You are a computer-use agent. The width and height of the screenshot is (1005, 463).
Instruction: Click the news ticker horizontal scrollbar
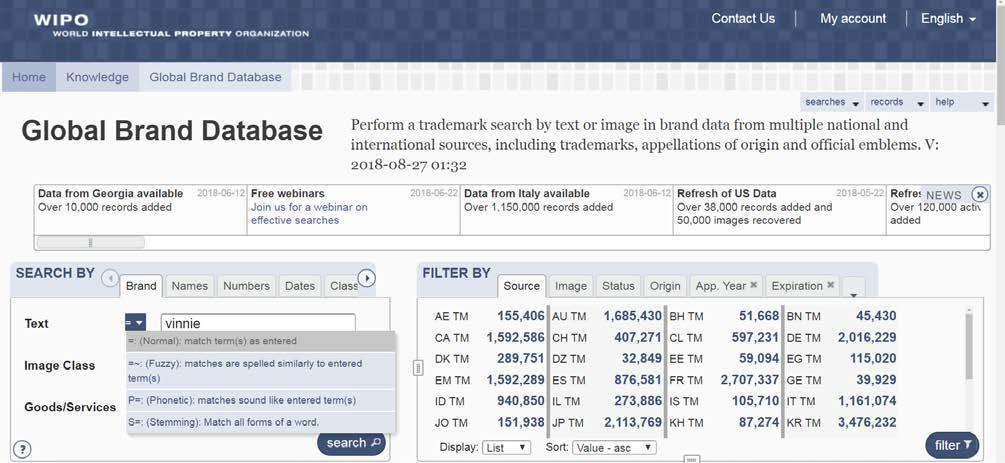[x=90, y=242]
